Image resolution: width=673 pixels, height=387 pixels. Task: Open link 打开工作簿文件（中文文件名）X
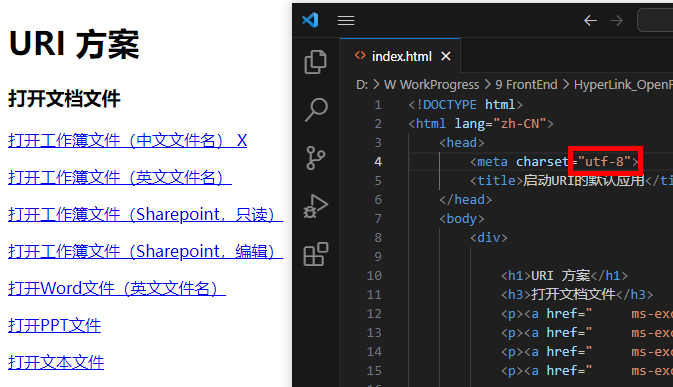(x=127, y=140)
